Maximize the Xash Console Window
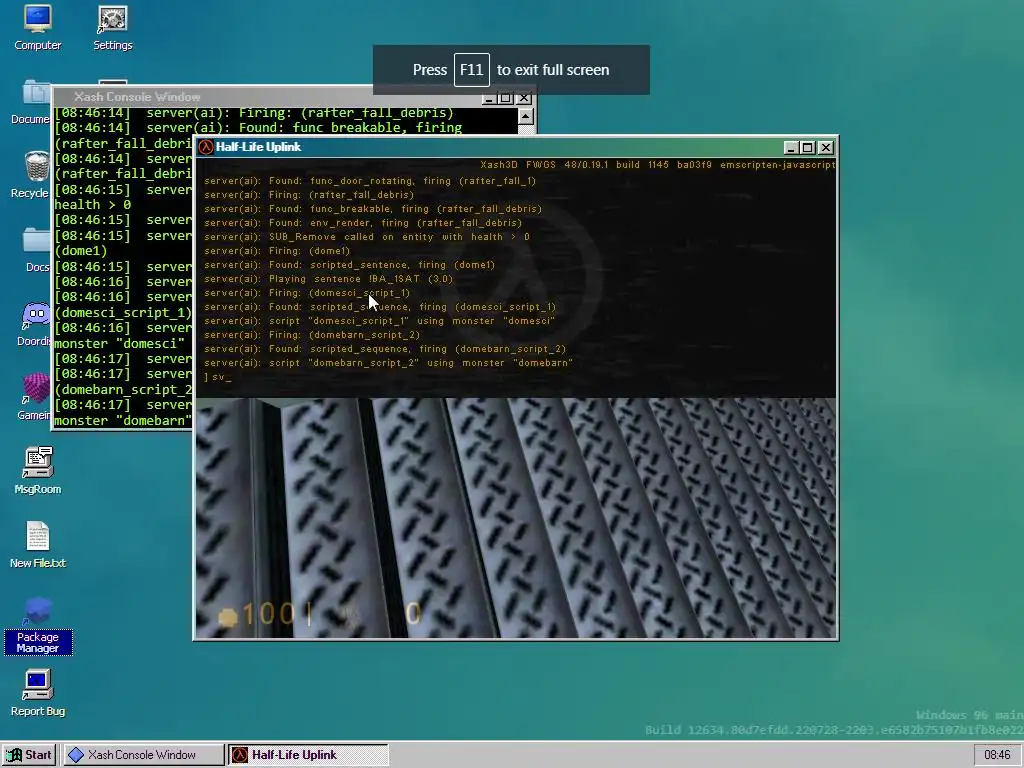 tap(505, 98)
